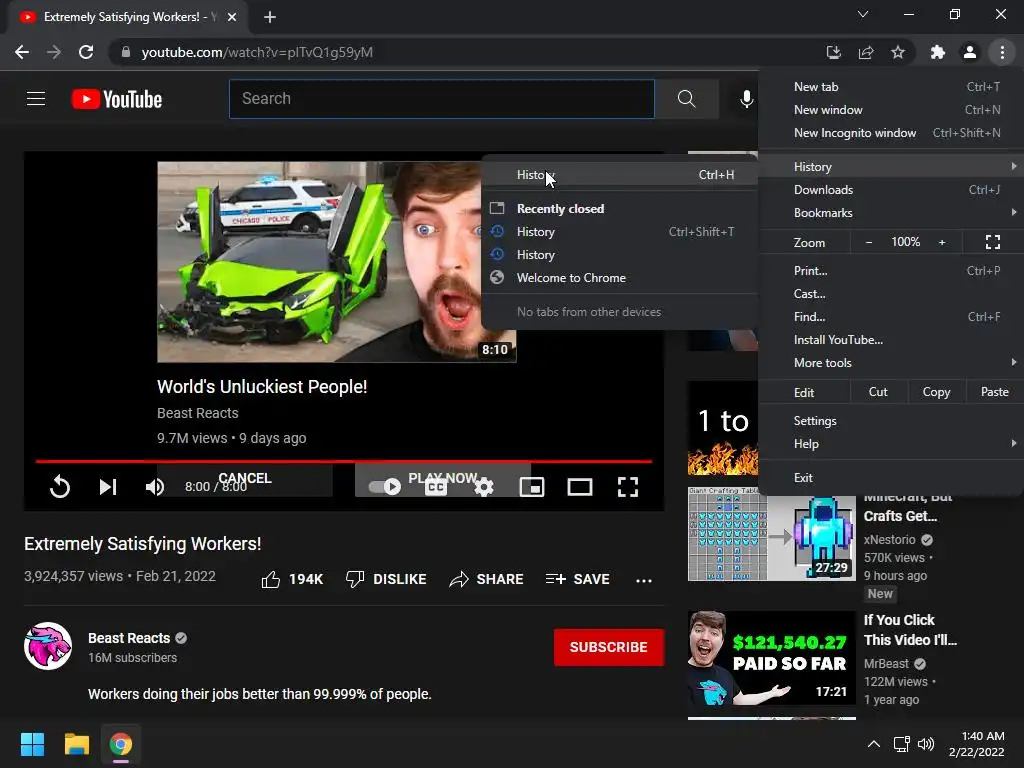Click Paste in the Edit row
This screenshot has height=768, width=1024.
click(995, 392)
